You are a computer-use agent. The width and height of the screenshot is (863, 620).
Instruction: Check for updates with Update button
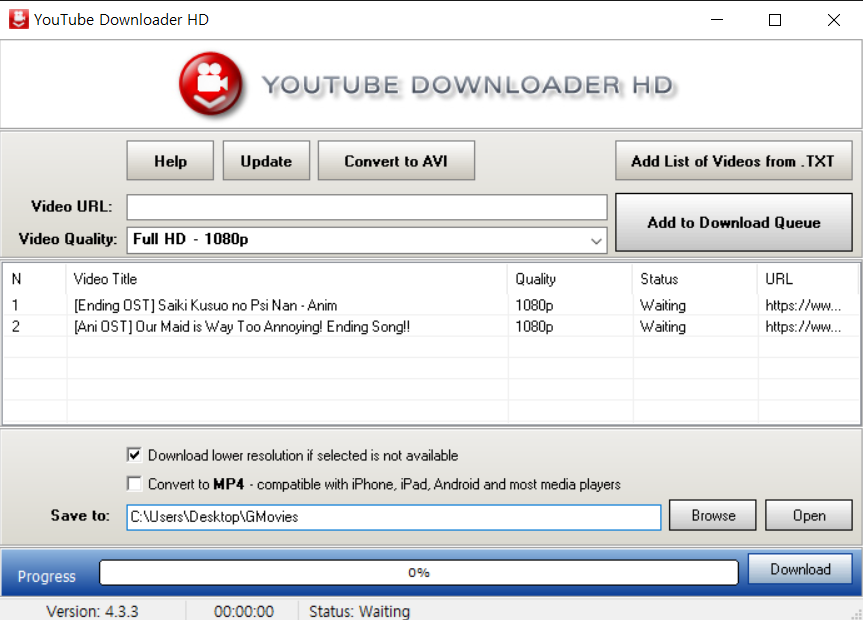(x=266, y=161)
